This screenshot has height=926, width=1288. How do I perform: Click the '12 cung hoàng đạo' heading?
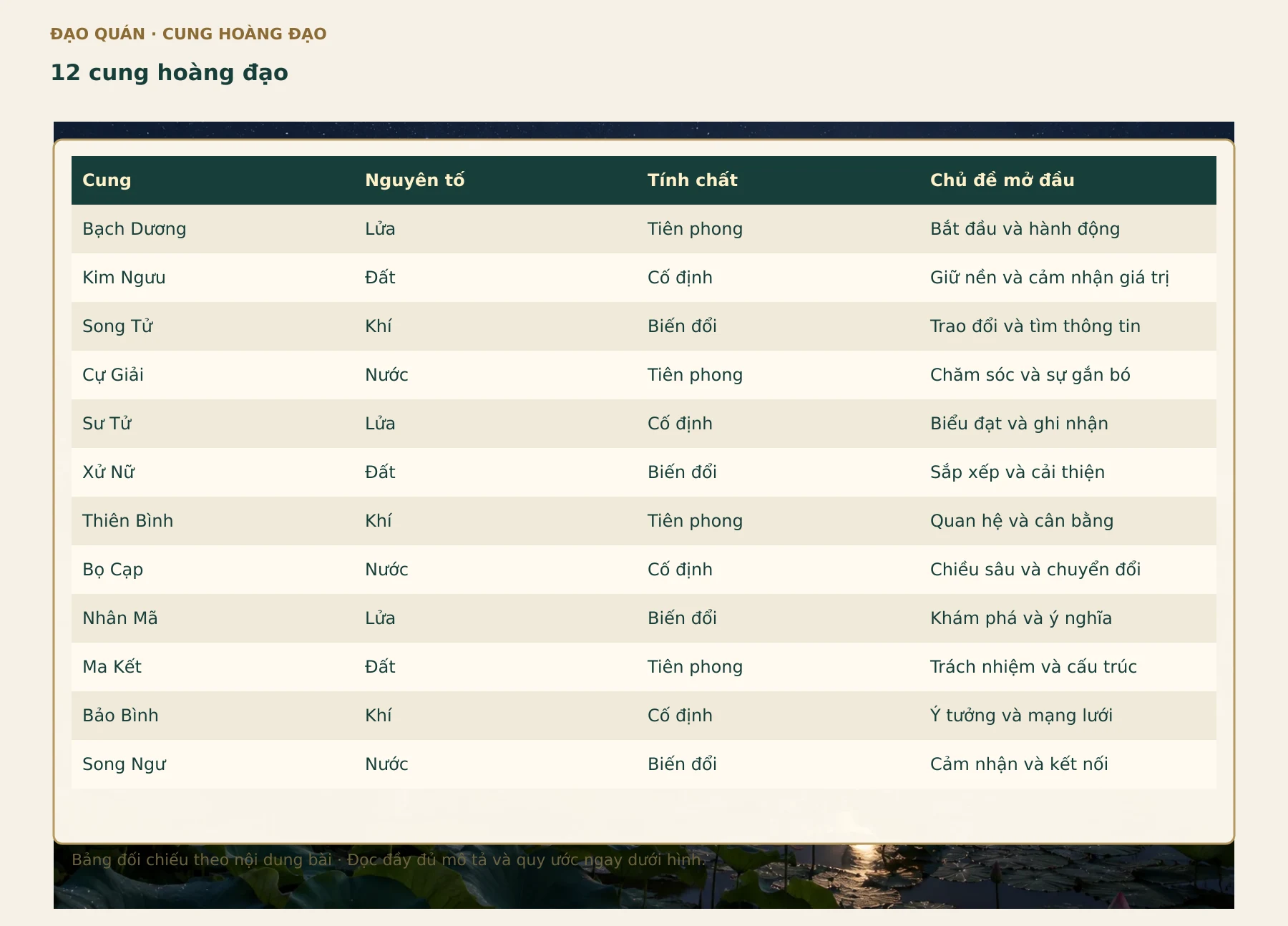coord(170,73)
